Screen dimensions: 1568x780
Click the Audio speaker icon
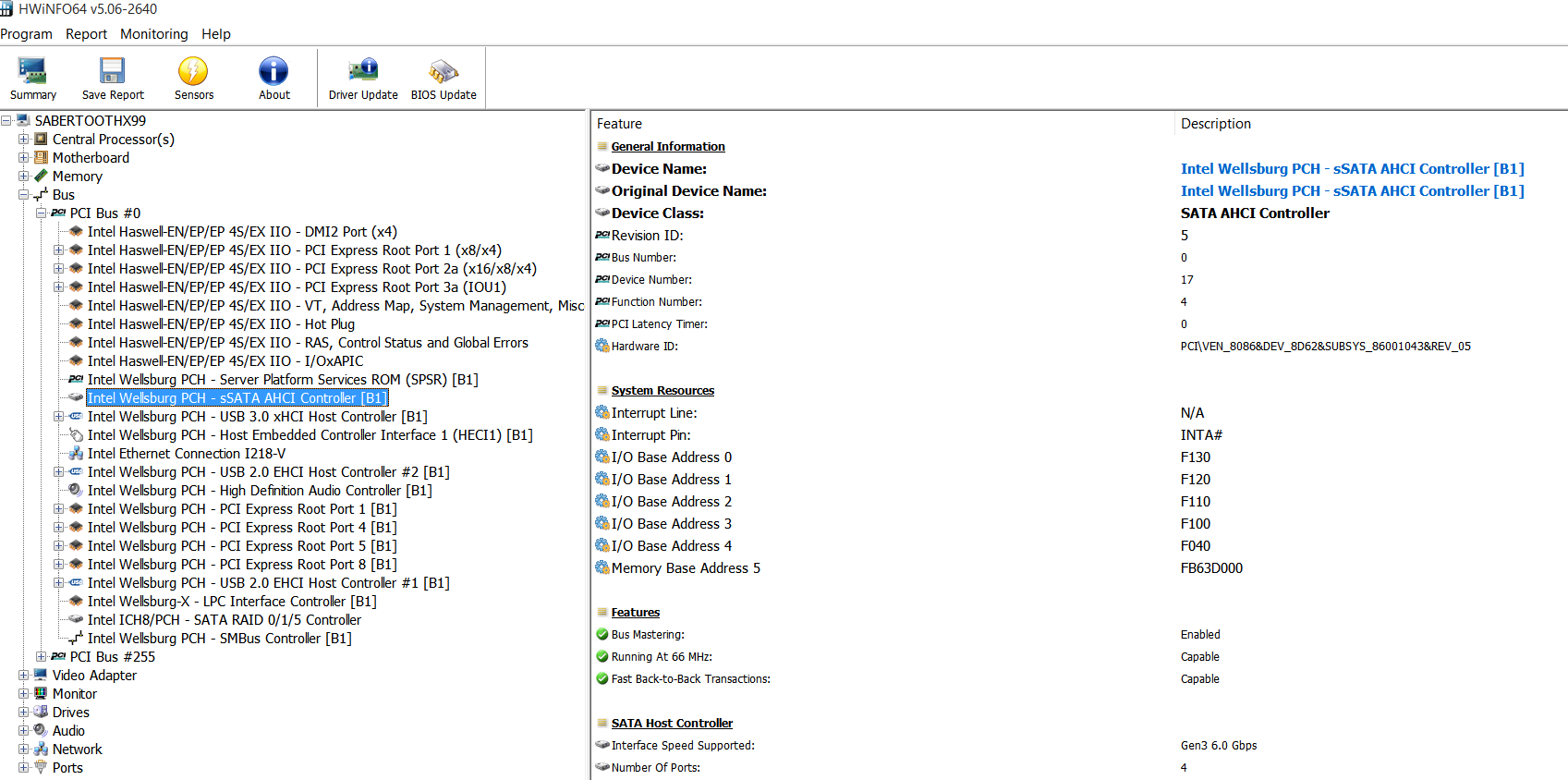41,731
